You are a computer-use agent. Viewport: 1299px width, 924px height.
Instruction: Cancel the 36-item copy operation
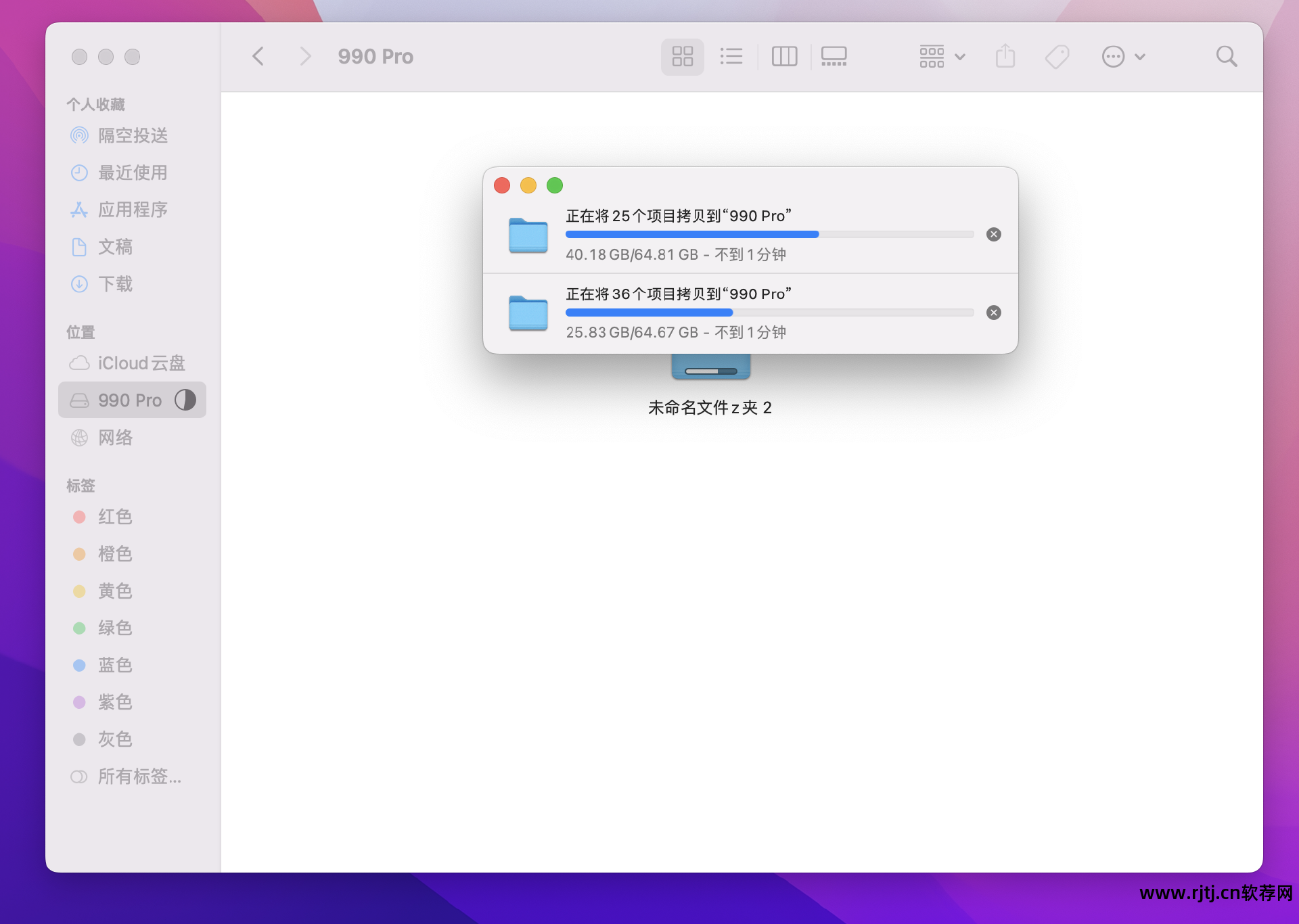[x=993, y=313]
